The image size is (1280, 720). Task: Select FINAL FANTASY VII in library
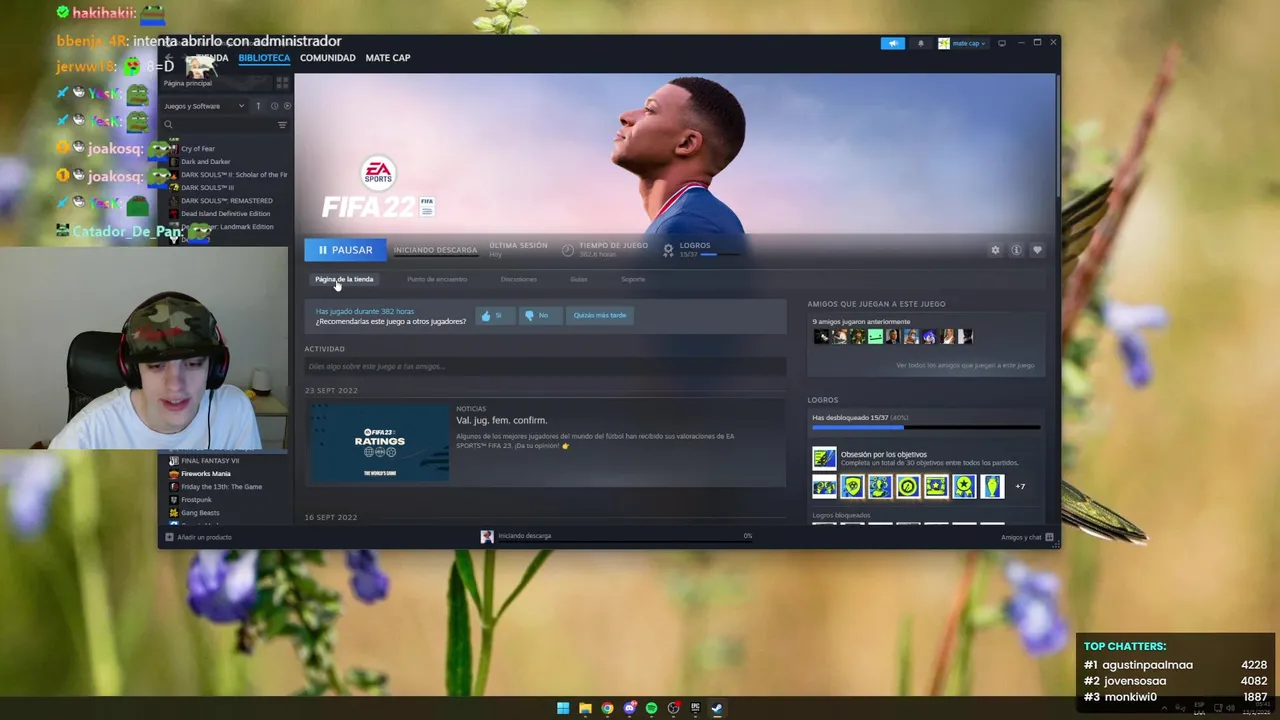point(210,461)
